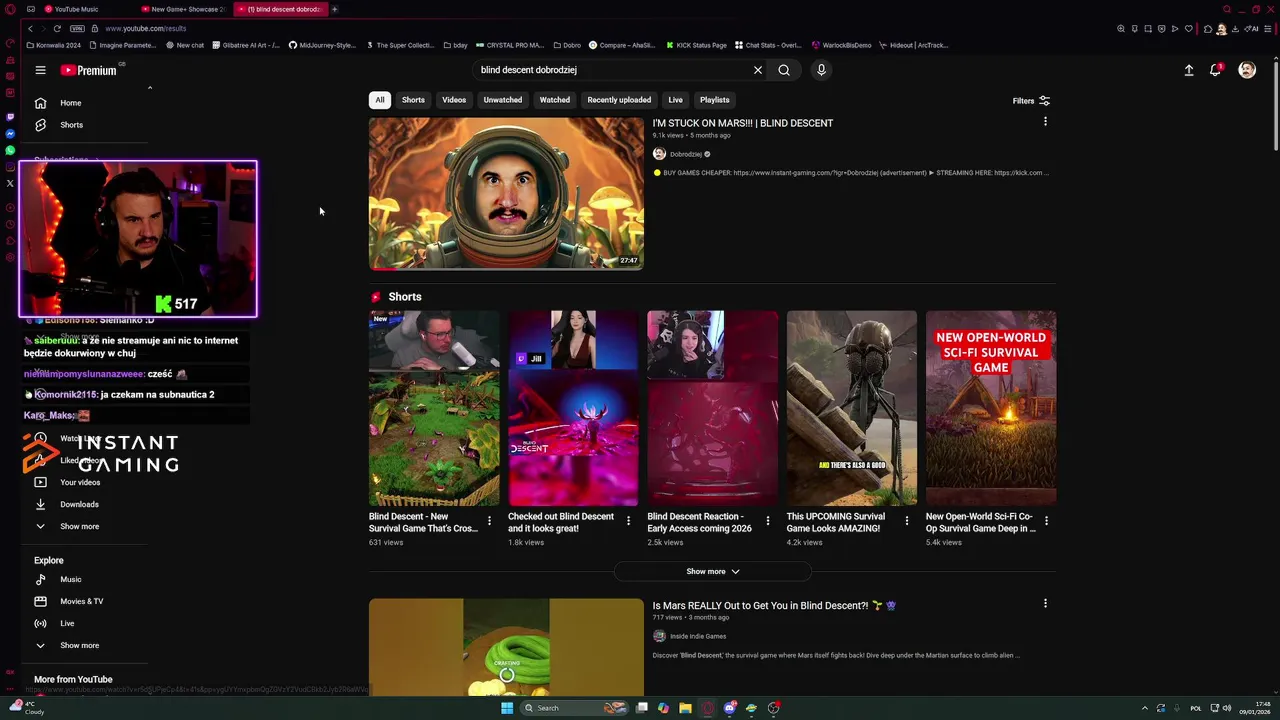Open menu for This UPCOMING Survival Game short
Image resolution: width=1280 pixels, height=720 pixels.
(x=907, y=521)
